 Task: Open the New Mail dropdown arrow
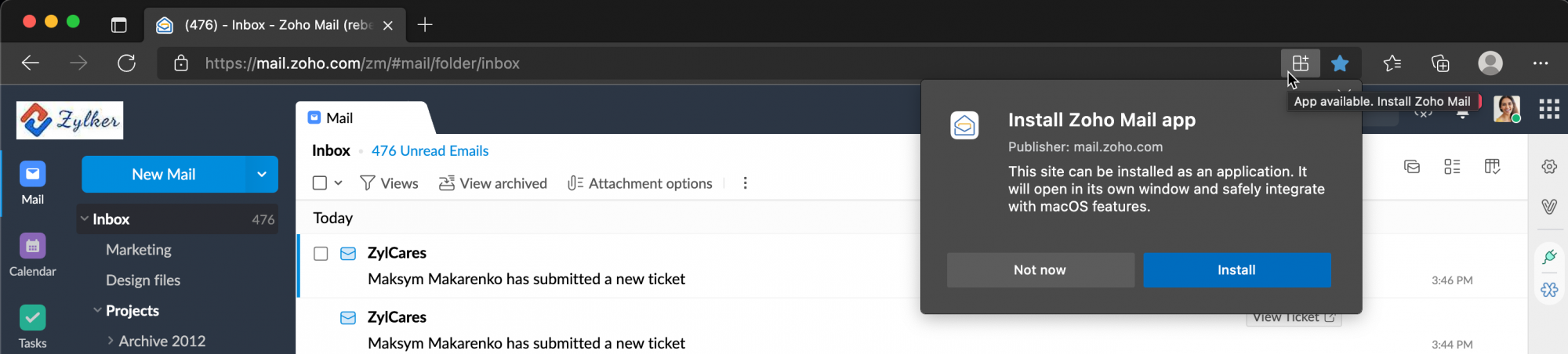click(262, 174)
